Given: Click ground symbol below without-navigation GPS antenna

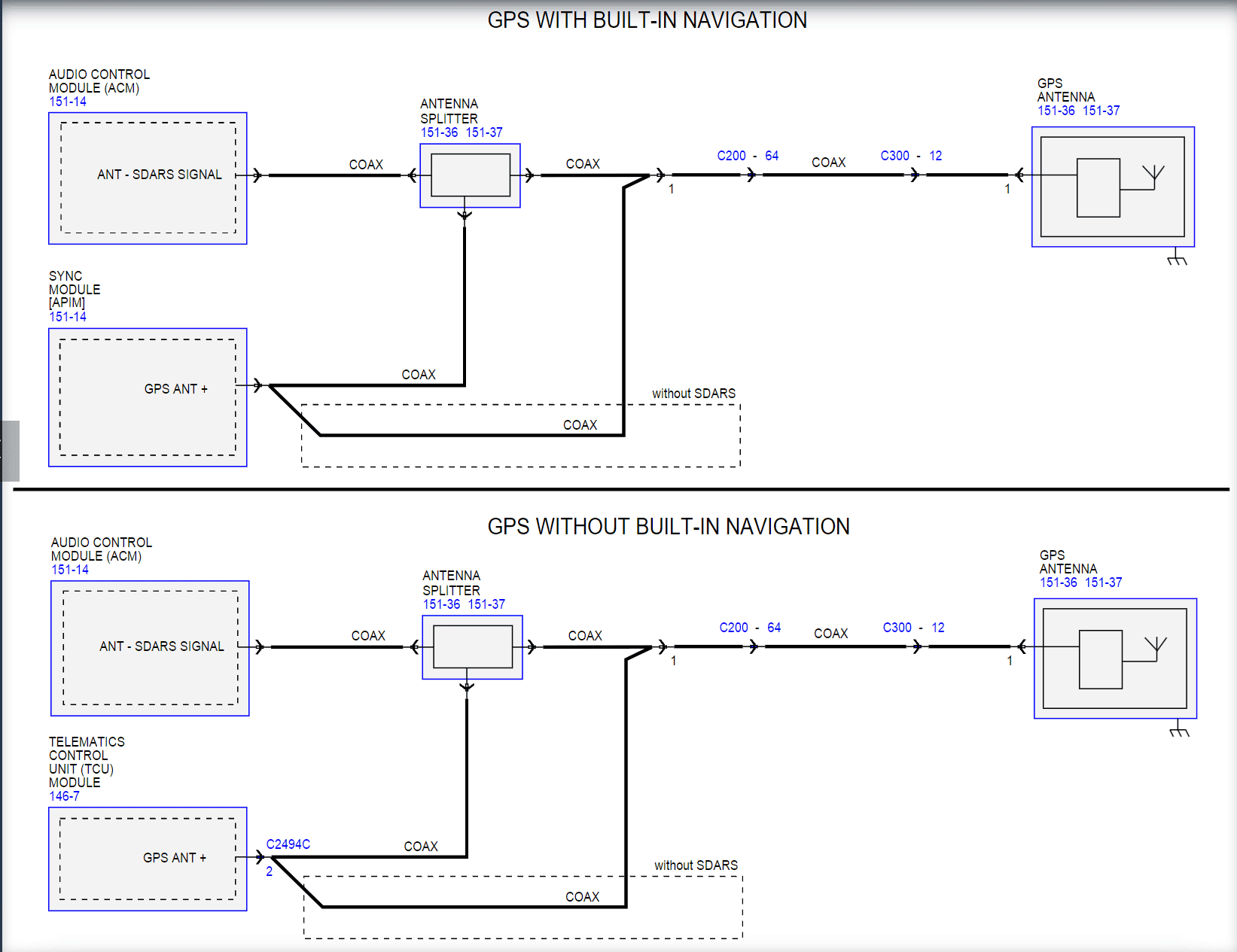Looking at the screenshot, I should point(1179,730).
